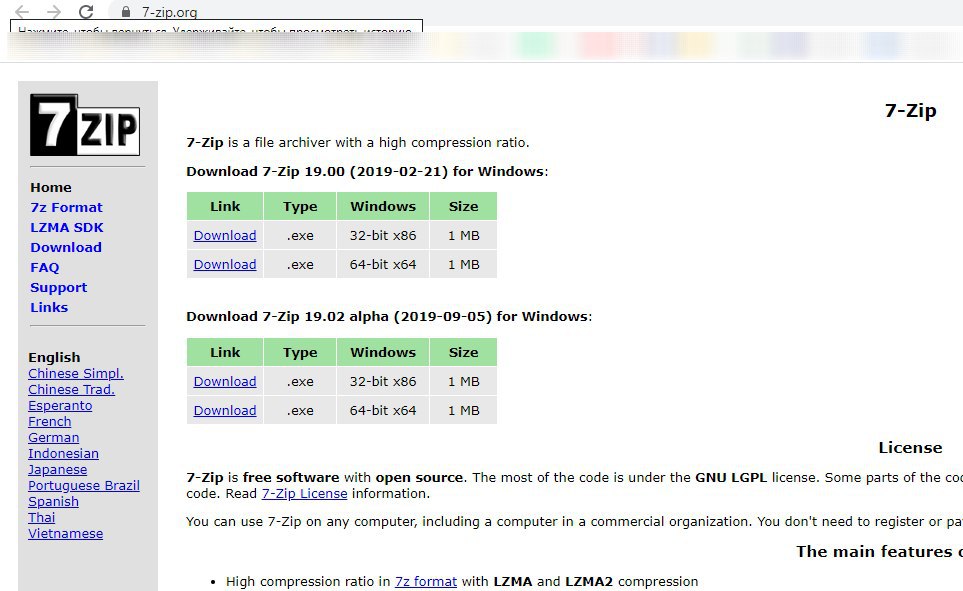The height and width of the screenshot is (591, 963).
Task: Click the browser back arrow
Action: pos(22,12)
